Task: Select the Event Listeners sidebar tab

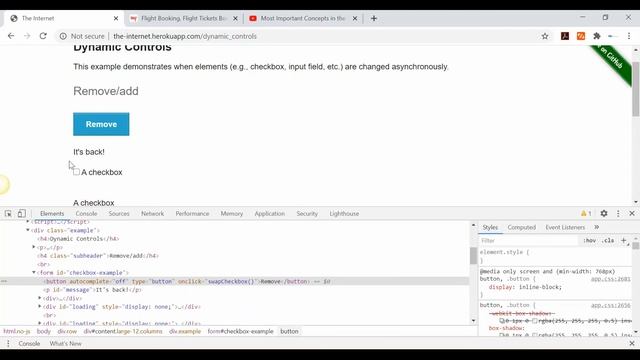Action: (x=565, y=227)
